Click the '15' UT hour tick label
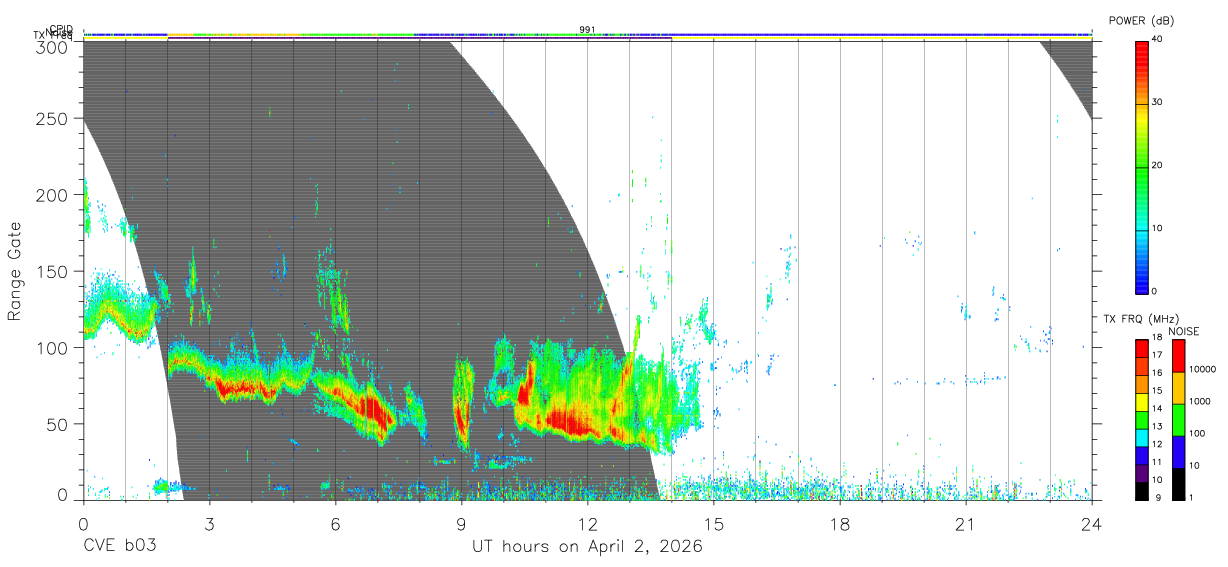This screenshot has height=567, width=1228. point(714,523)
